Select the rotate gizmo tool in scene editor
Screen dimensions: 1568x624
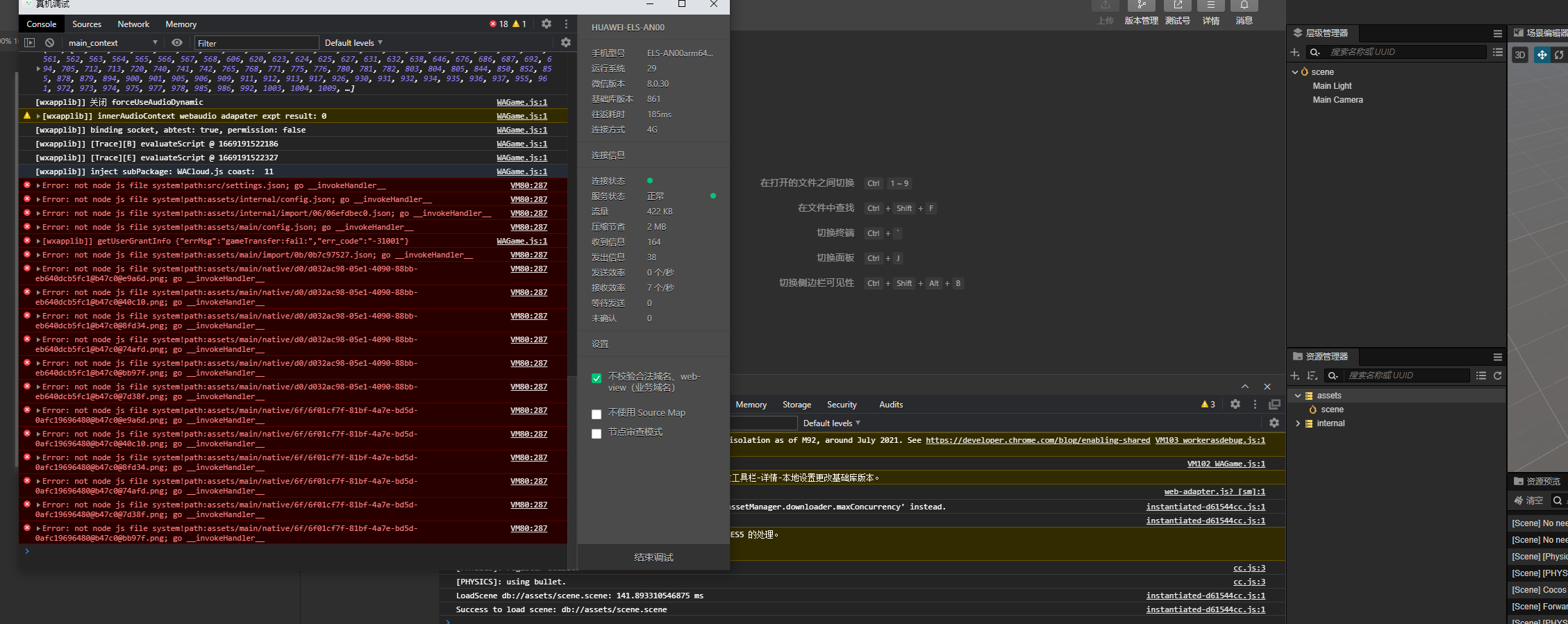(x=1560, y=55)
